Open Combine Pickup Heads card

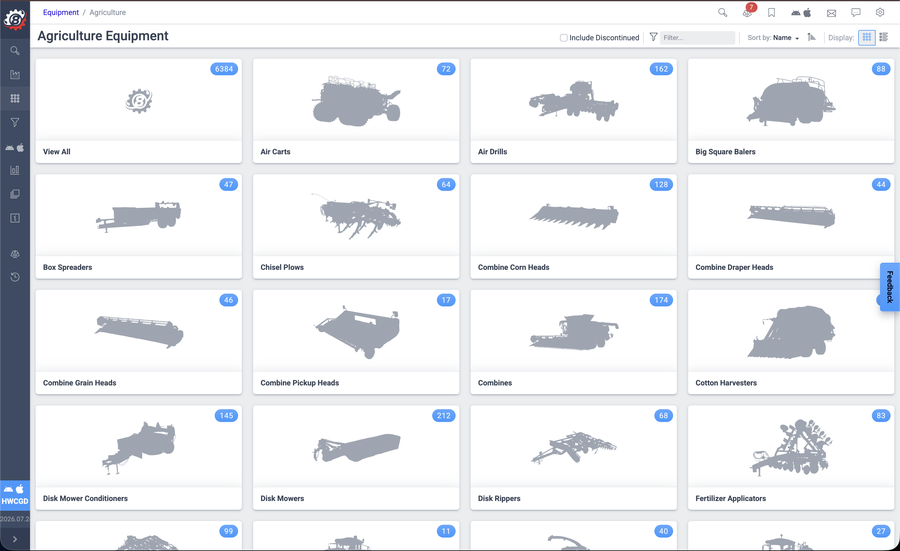[356, 342]
